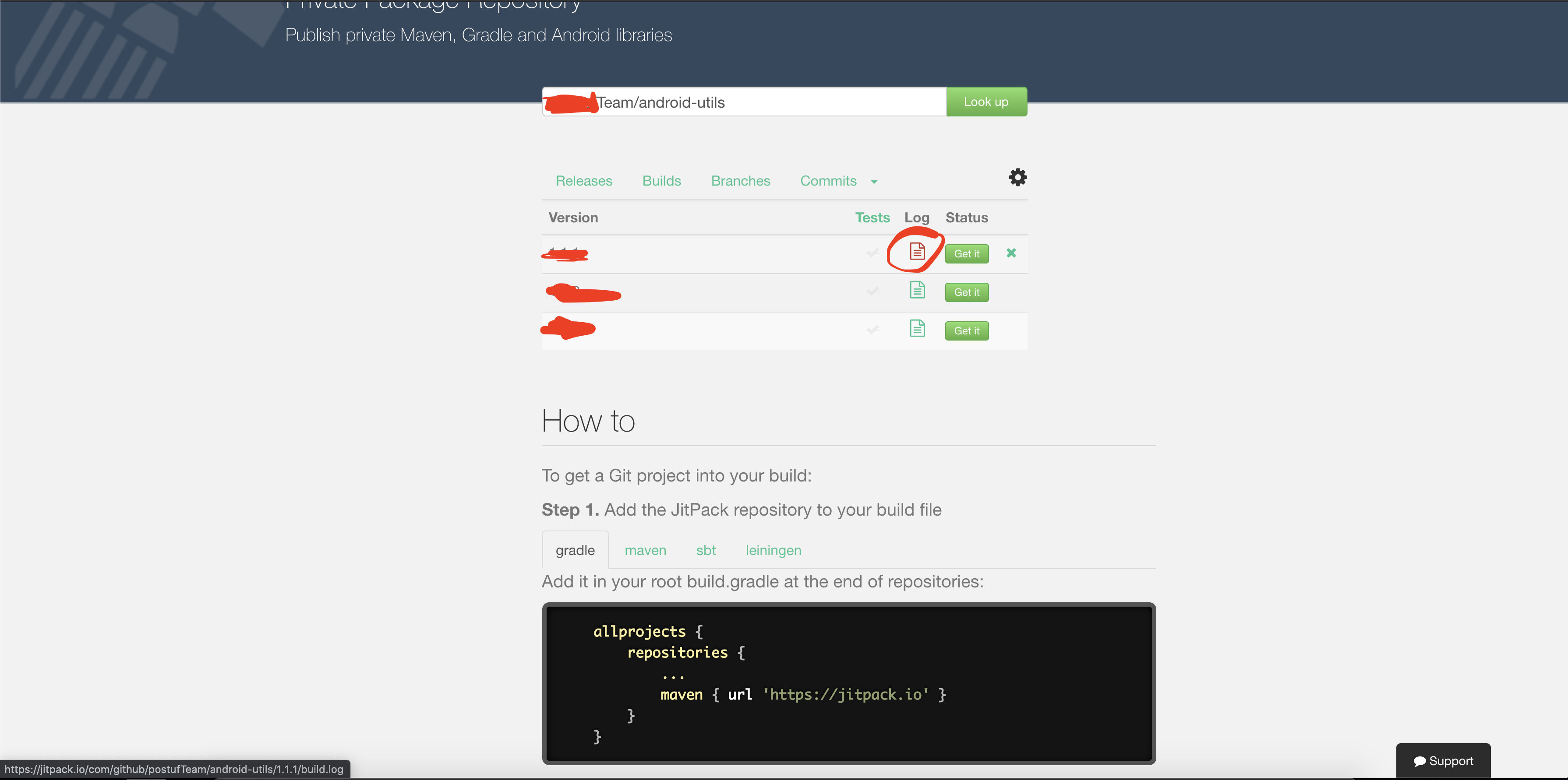This screenshot has height=780, width=1568.
Task: Click Get it on the top version
Action: pyautogui.click(x=966, y=254)
